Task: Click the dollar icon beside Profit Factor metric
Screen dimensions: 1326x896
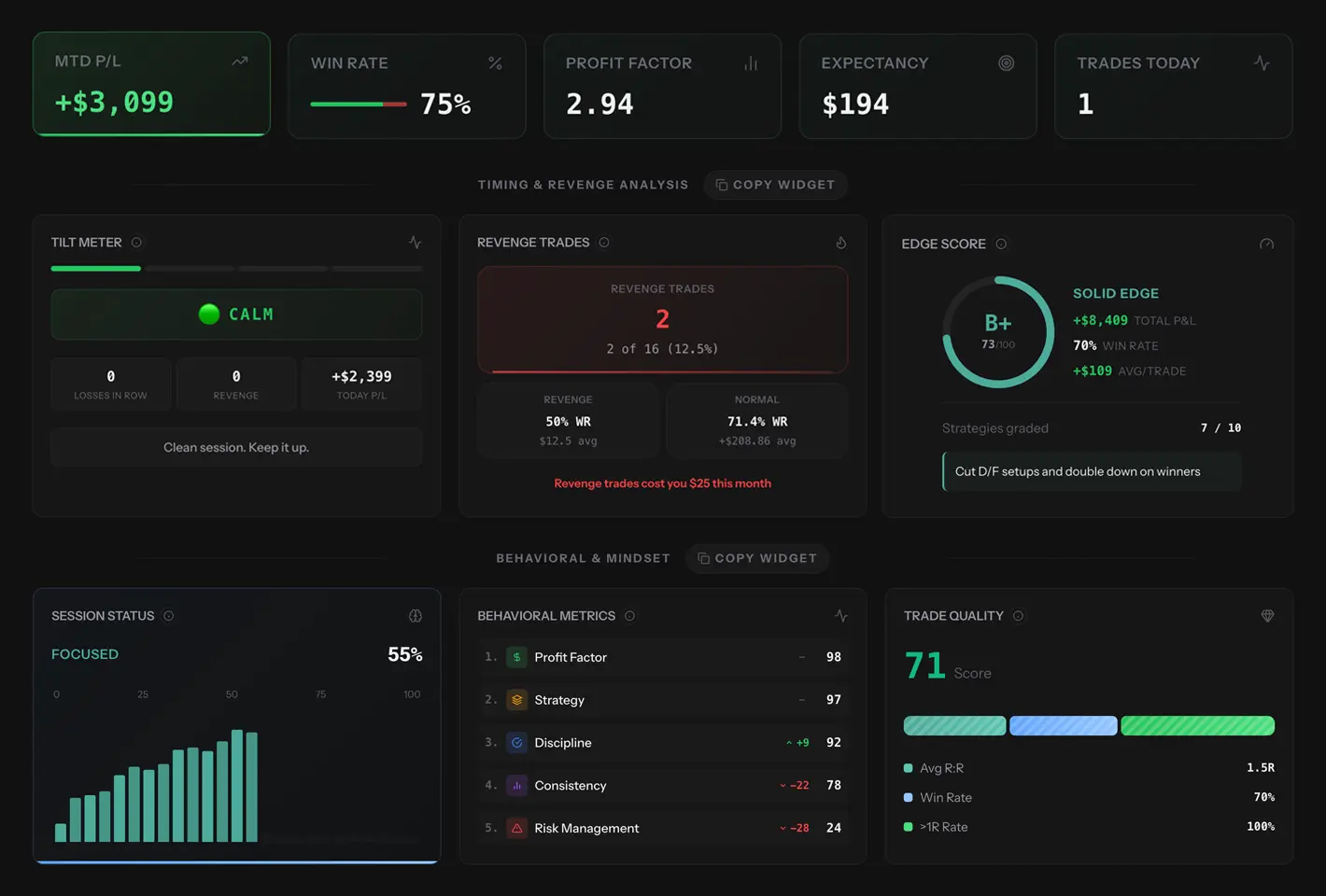Action: point(516,656)
